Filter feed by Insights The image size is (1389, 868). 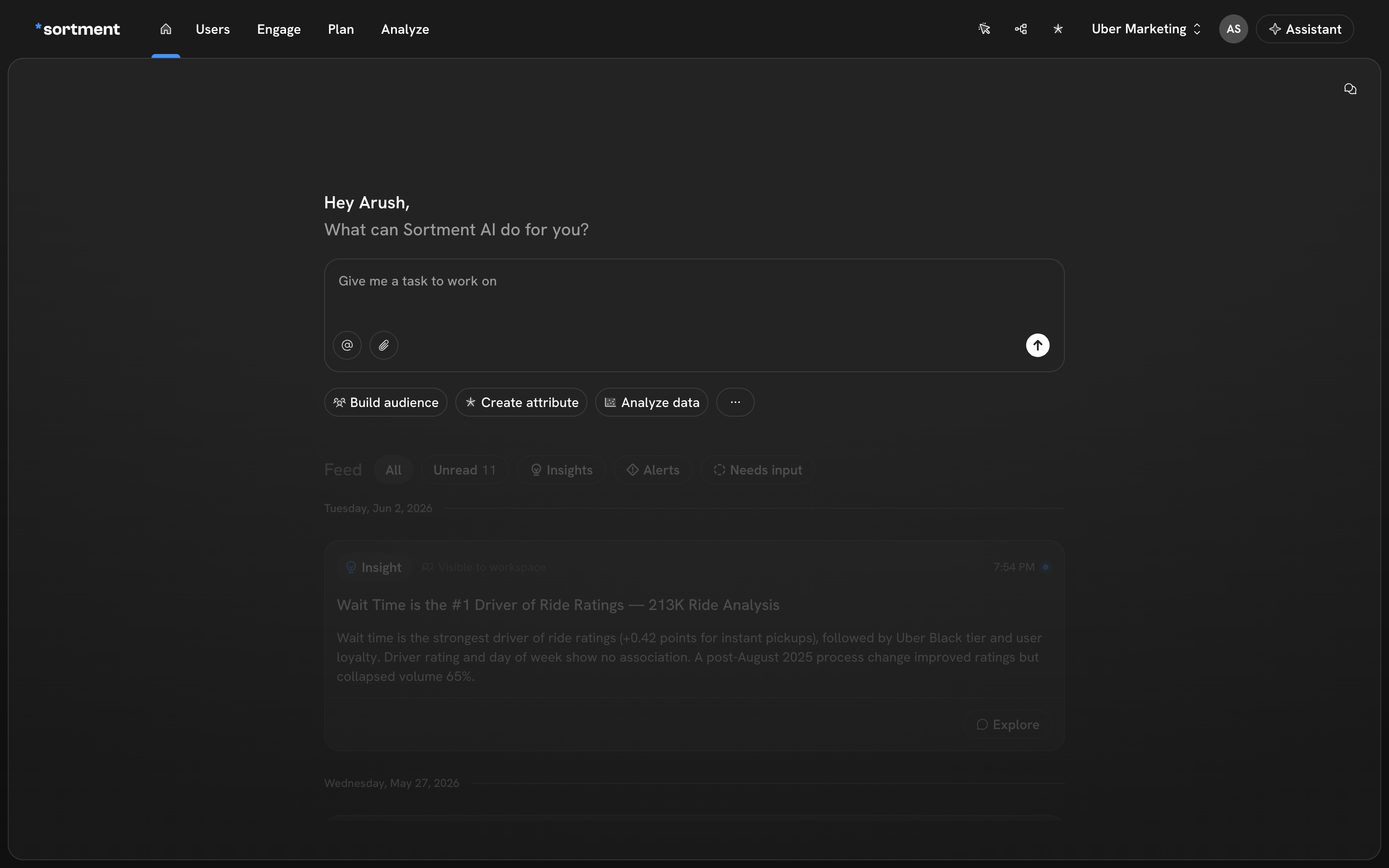coord(561,470)
